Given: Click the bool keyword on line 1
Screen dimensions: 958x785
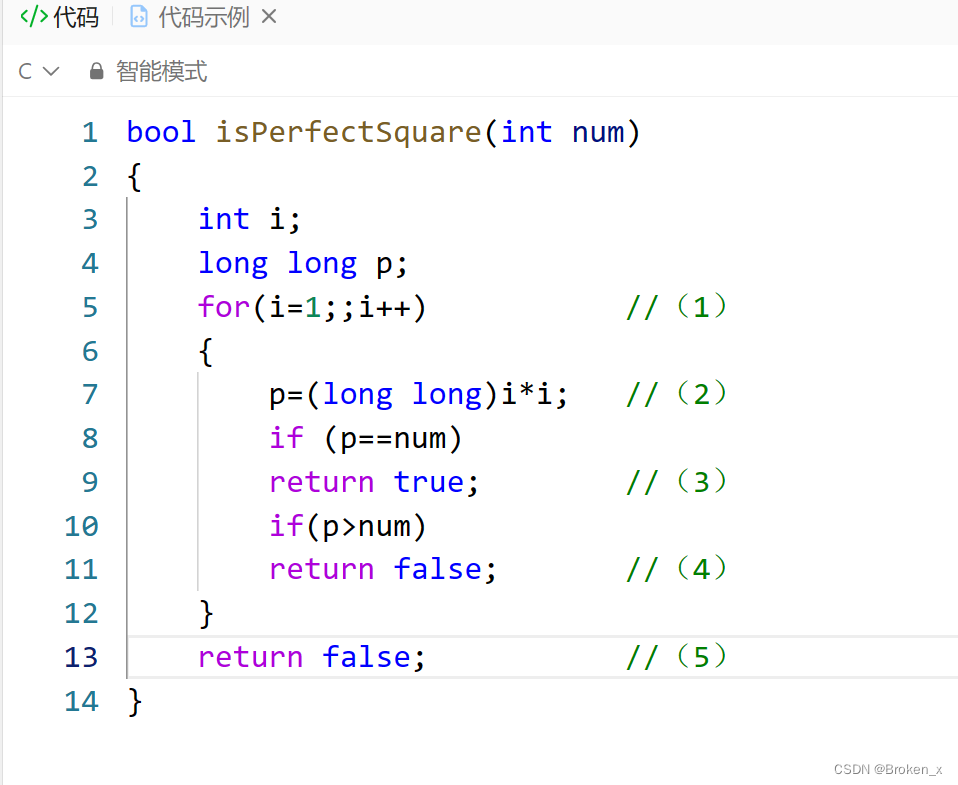Looking at the screenshot, I should click(160, 131).
